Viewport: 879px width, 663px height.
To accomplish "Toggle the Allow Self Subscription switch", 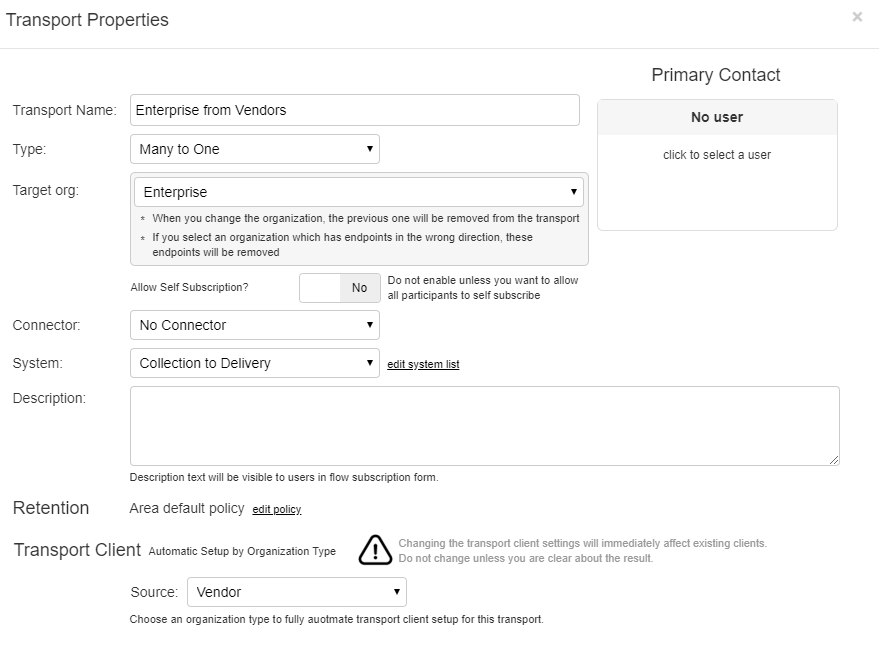I will (340, 288).
